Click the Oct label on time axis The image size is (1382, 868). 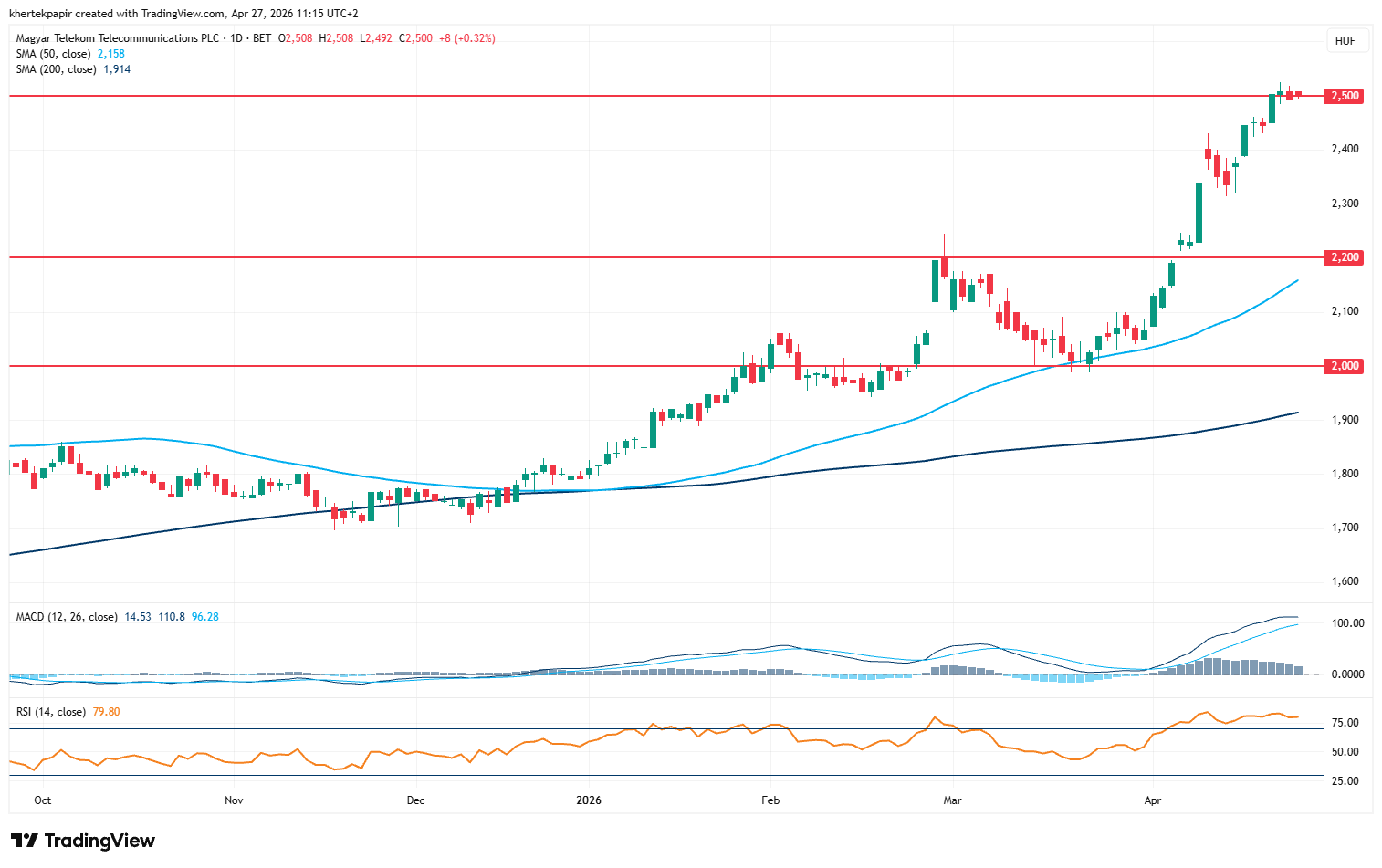(x=42, y=800)
